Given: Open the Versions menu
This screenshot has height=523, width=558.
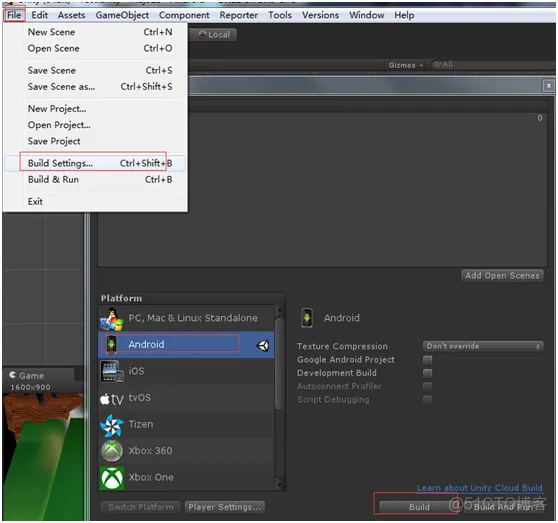Looking at the screenshot, I should tap(320, 15).
